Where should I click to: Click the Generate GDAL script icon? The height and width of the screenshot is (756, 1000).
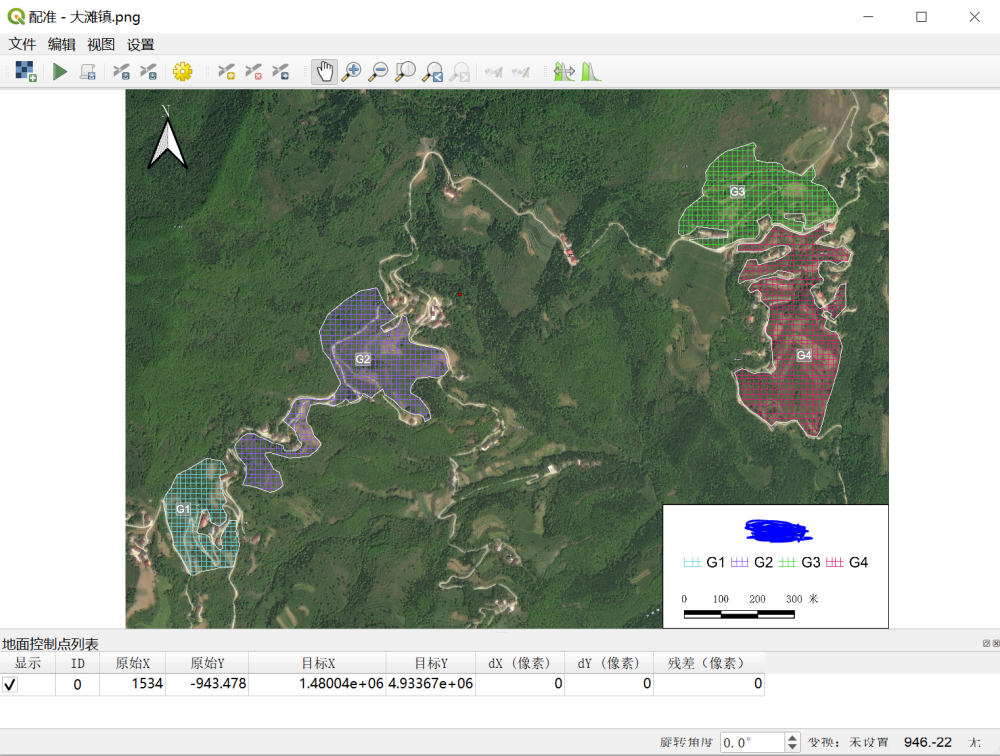coord(88,71)
